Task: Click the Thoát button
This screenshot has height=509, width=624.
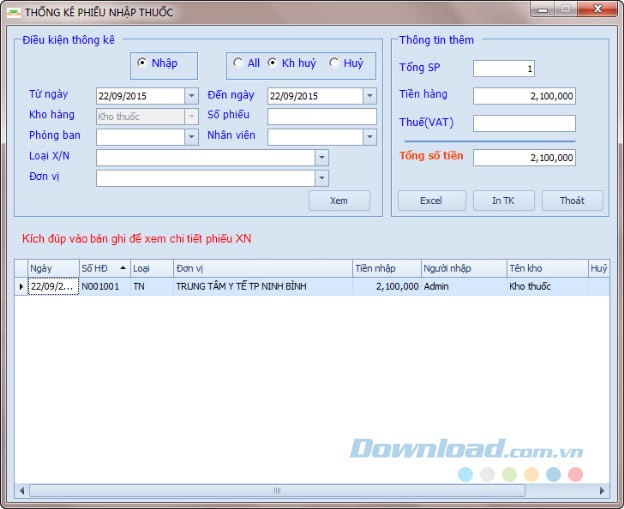Action: 572,201
